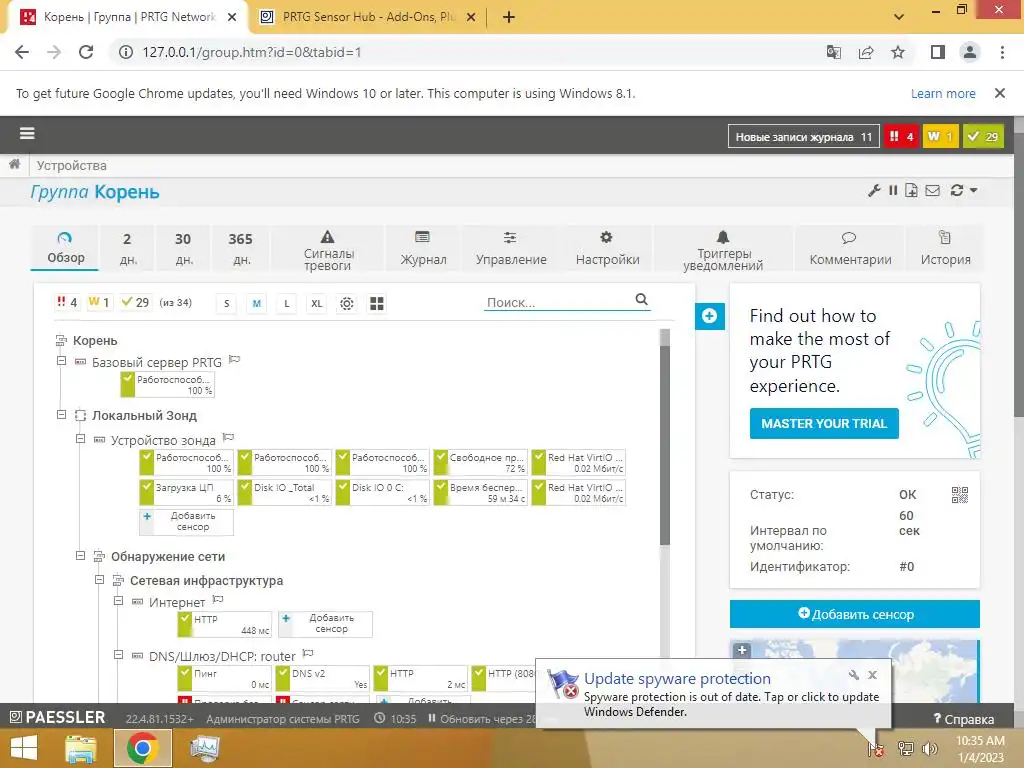Open the sunburst view gear icon
The width and height of the screenshot is (1024, 768).
(347, 304)
